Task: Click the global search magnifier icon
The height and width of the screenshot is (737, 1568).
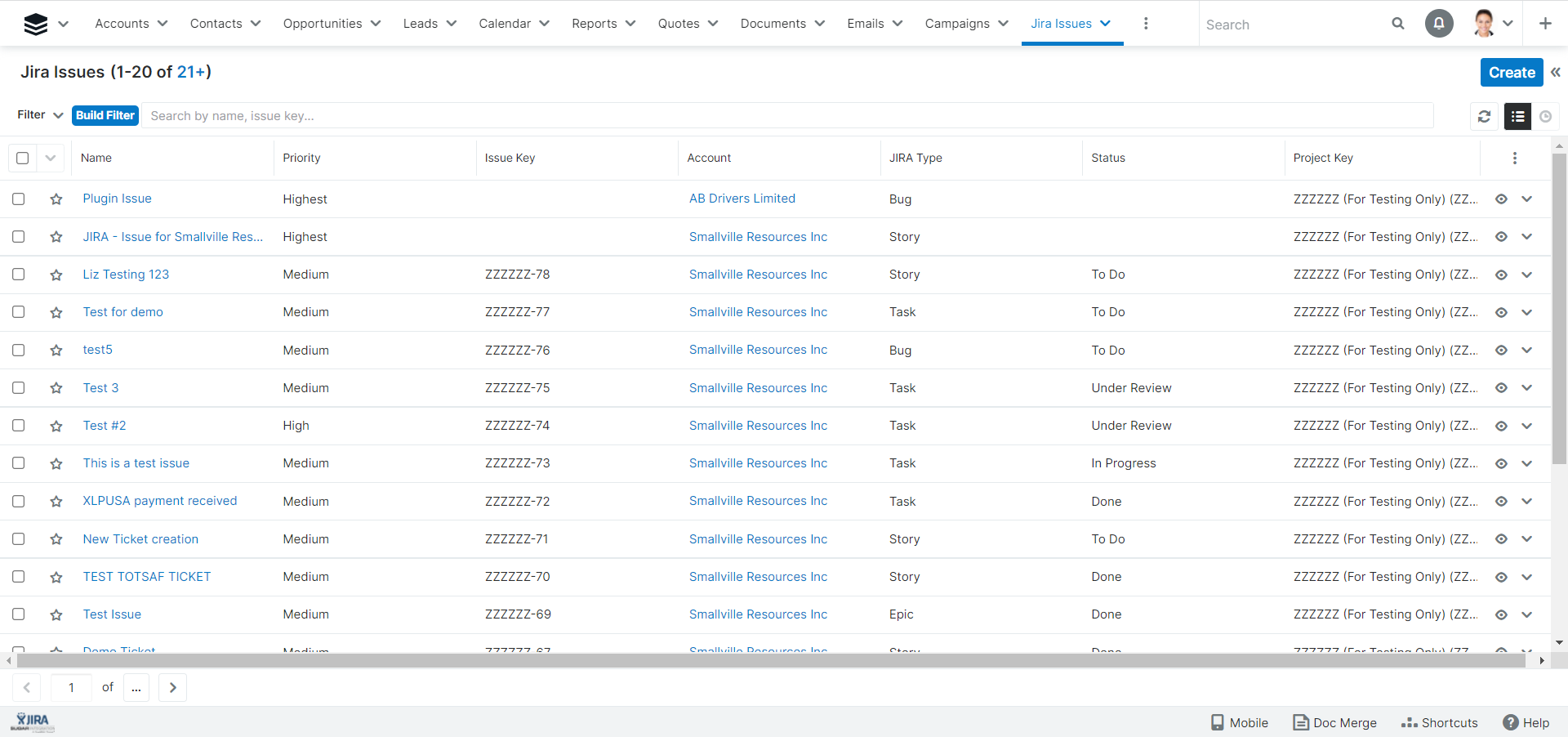Action: tap(1398, 24)
